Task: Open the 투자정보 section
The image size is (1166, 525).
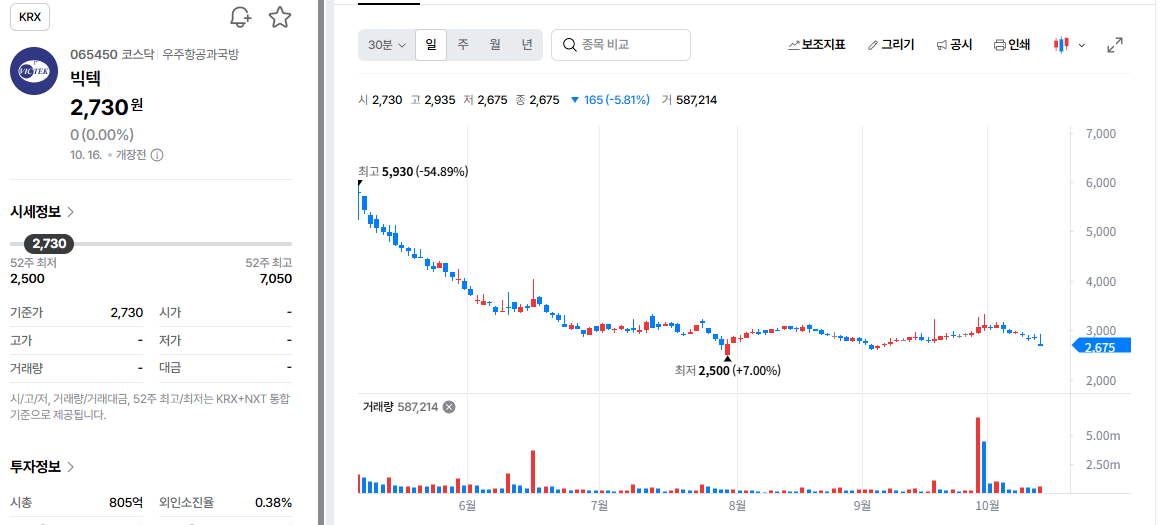Action: (42, 467)
